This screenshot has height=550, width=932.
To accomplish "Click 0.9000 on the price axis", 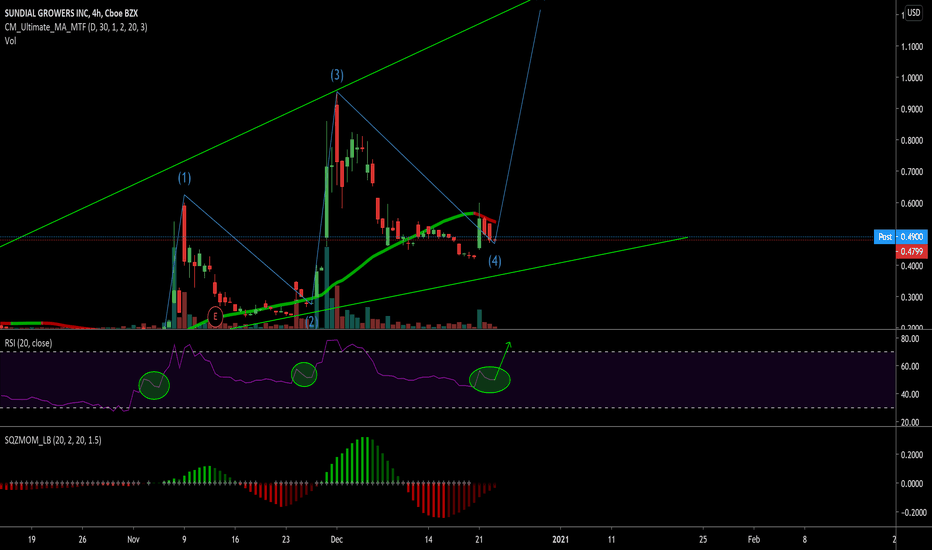I will click(912, 109).
